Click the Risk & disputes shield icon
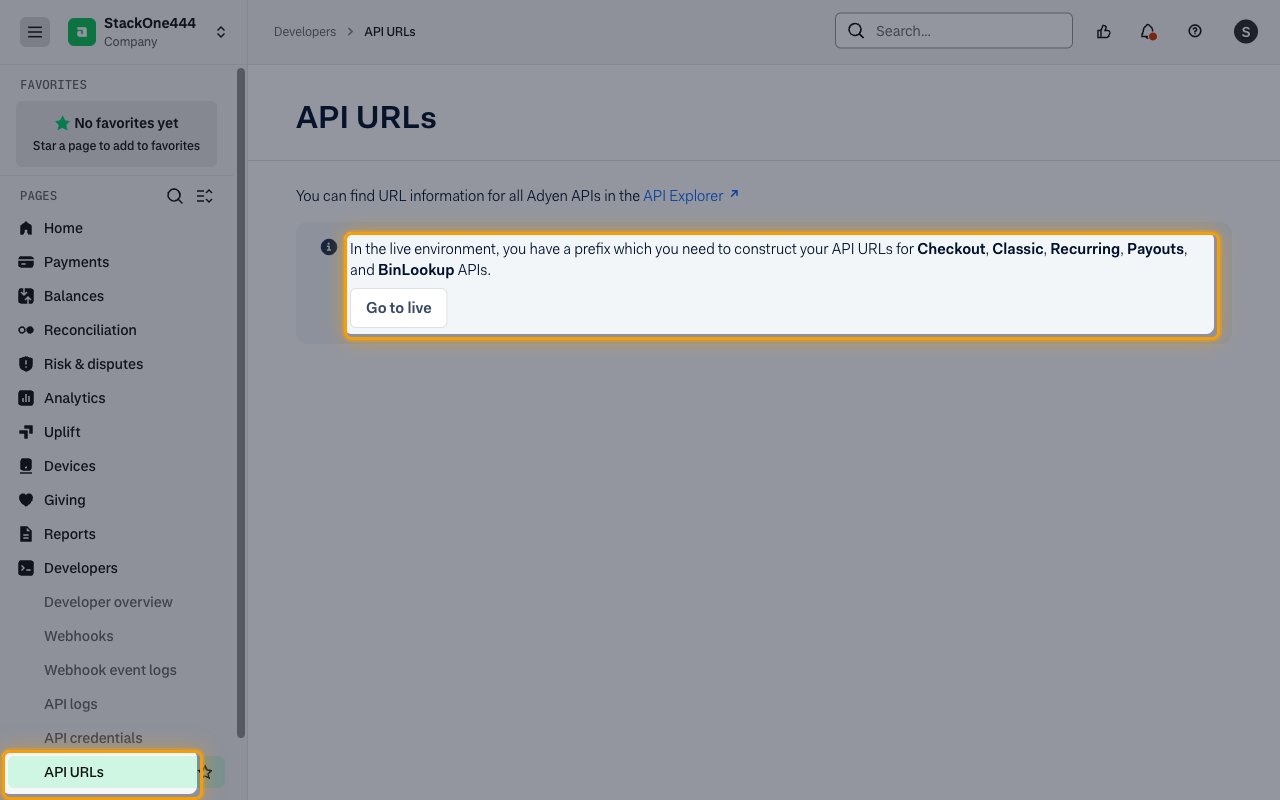 click(26, 364)
